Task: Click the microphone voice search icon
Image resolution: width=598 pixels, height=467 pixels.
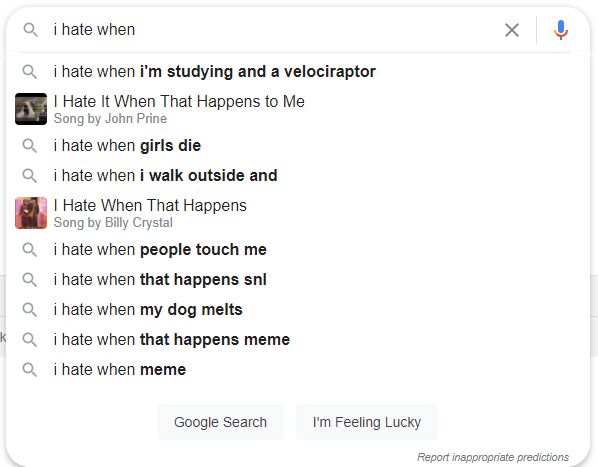Action: click(x=561, y=30)
